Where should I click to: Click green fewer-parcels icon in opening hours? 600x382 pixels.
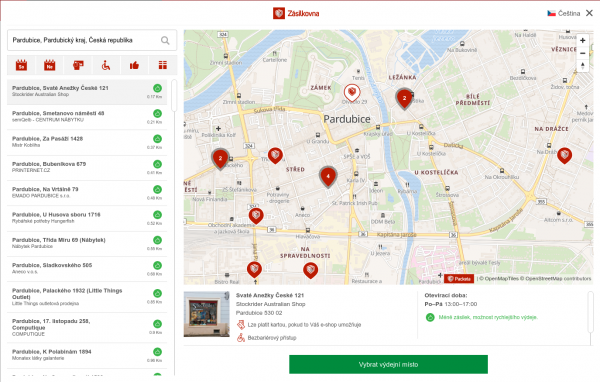pyautogui.click(x=430, y=317)
